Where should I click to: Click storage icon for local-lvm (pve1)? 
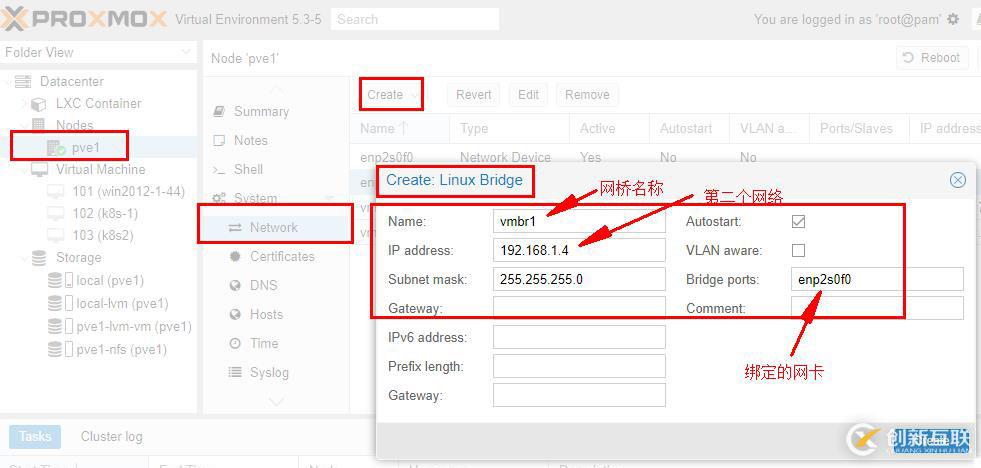pyautogui.click(x=60, y=303)
